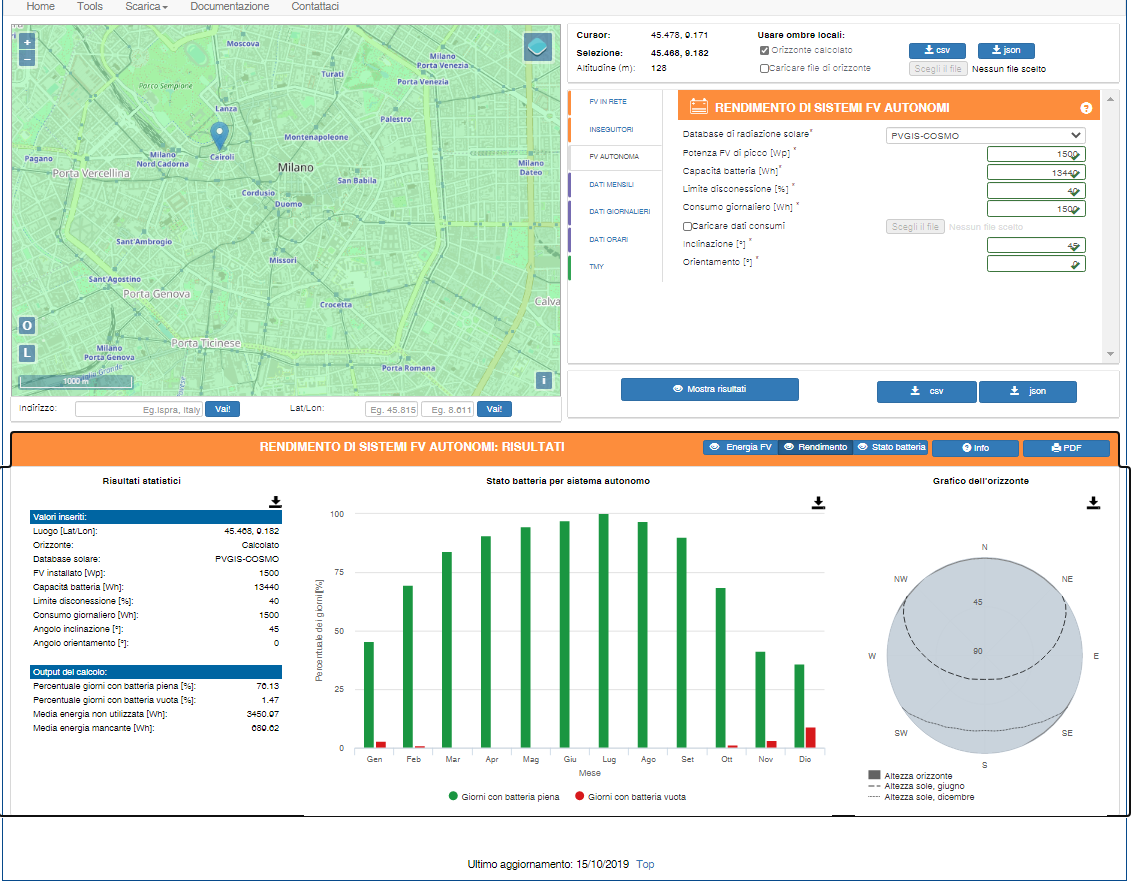Click the Cairoli location marker on map
1135x883 pixels.
219,135
